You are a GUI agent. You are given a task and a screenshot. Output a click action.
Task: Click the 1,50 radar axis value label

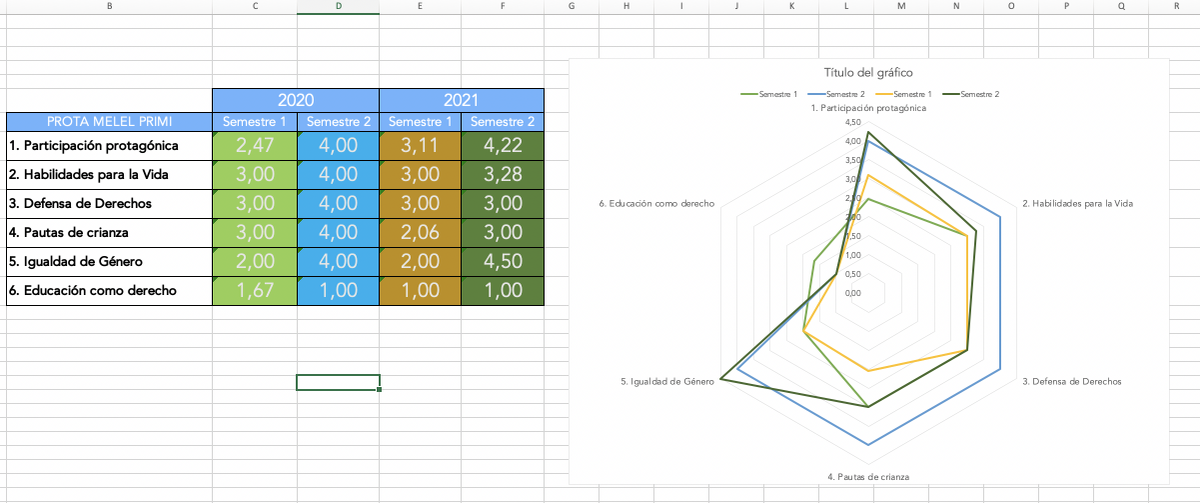[x=853, y=236]
